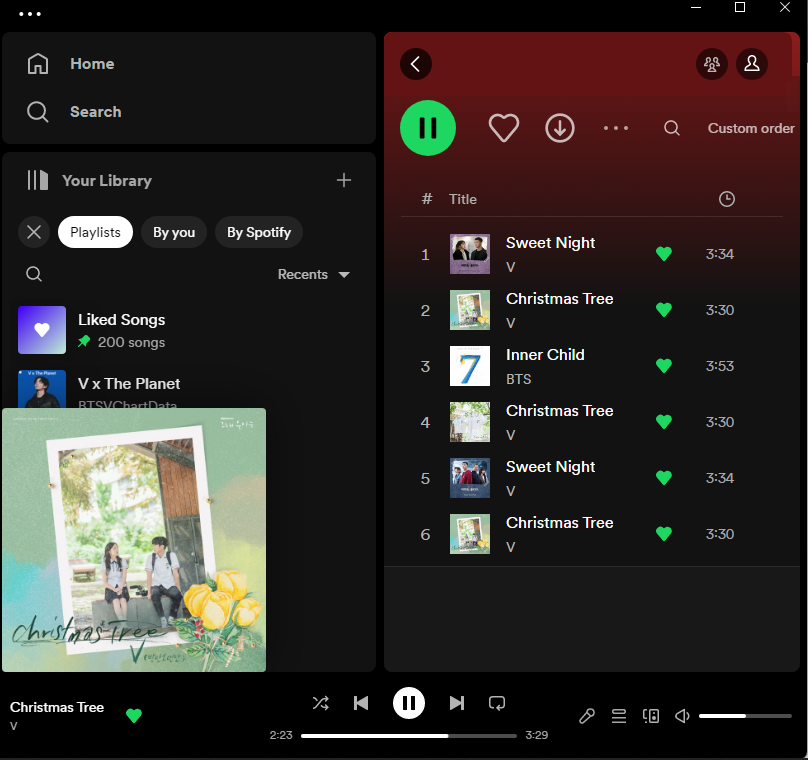Image resolution: width=808 pixels, height=760 pixels.
Task: Go back with the chevron button
Action: coord(416,64)
